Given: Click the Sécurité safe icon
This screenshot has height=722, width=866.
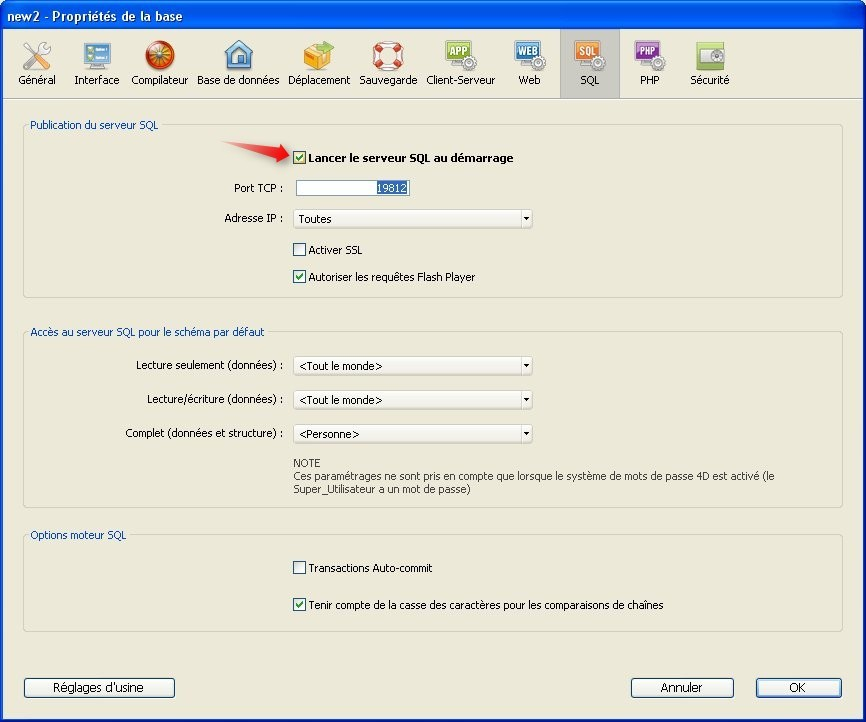Looking at the screenshot, I should point(709,56).
